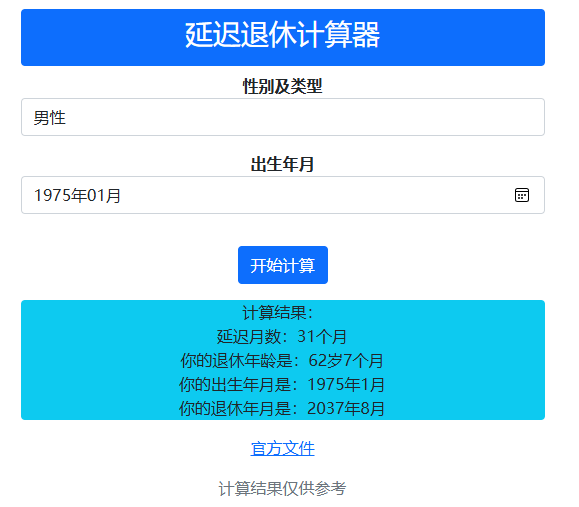The image size is (579, 507).
Task: Select the 1975年 year segment
Action: tap(60, 195)
